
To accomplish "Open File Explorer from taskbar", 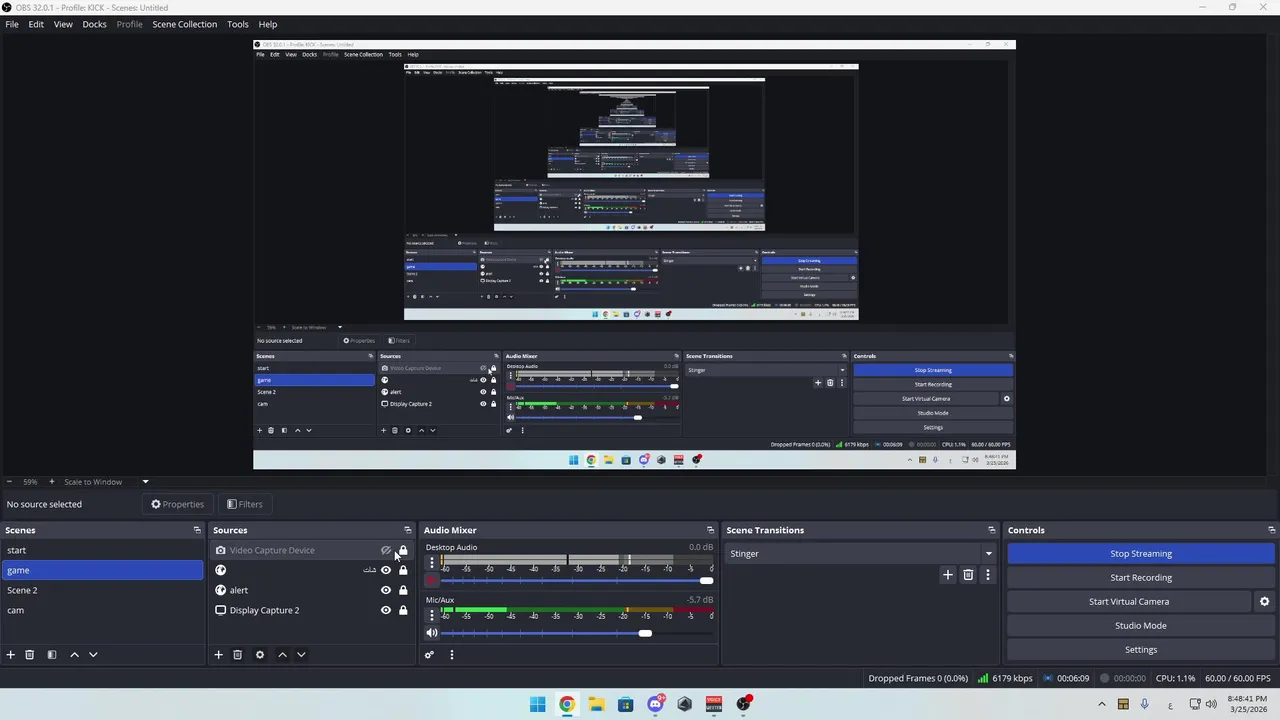I will point(596,704).
